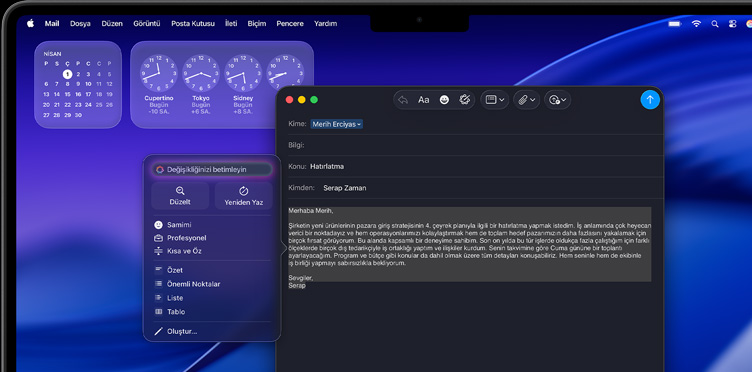
Task: Open the paperclip attachment dropdown
Action: (527, 100)
